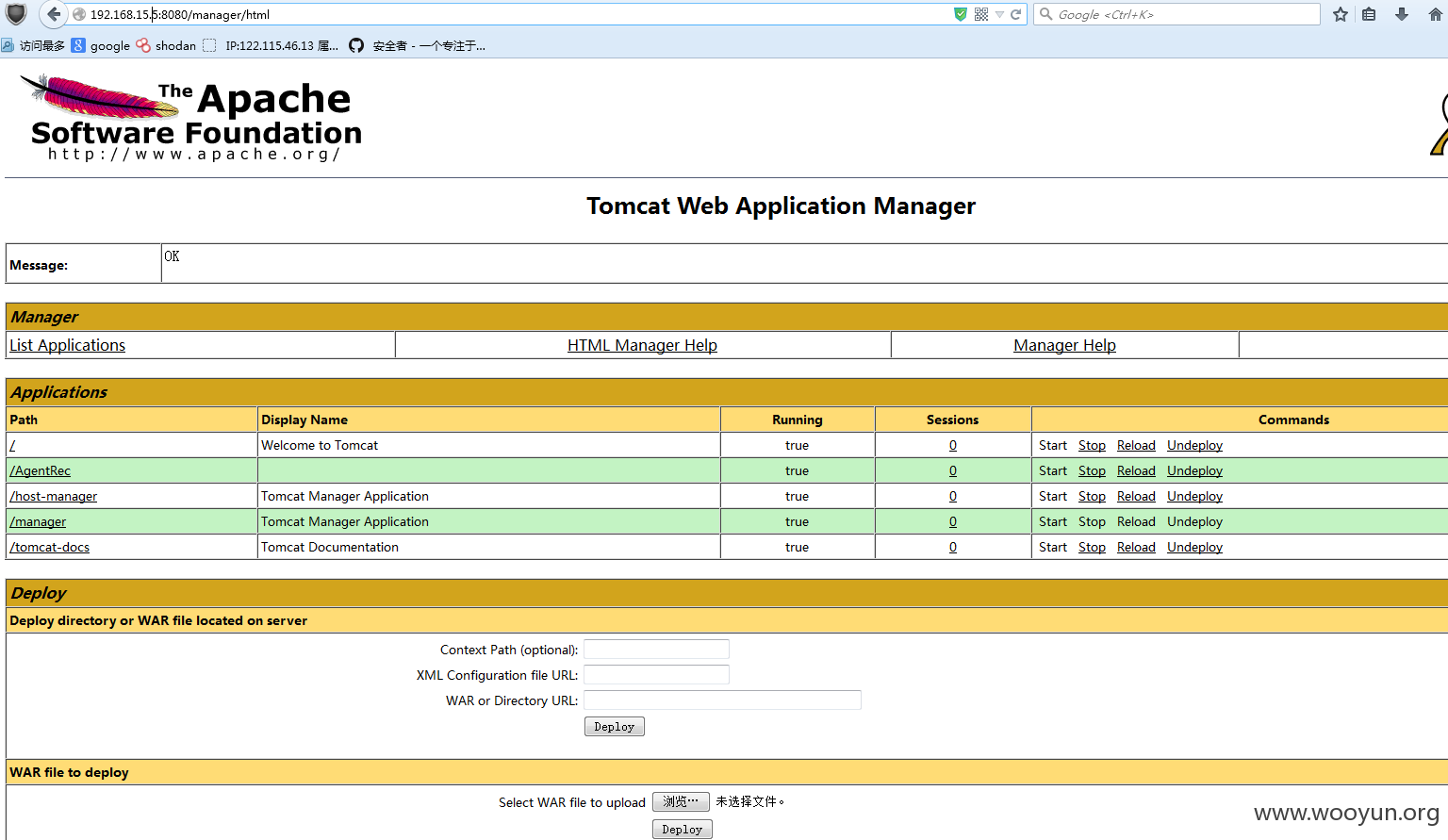Click Deploy under the WAR file upload
Viewport: 1448px width, 840px height.
tap(683, 830)
